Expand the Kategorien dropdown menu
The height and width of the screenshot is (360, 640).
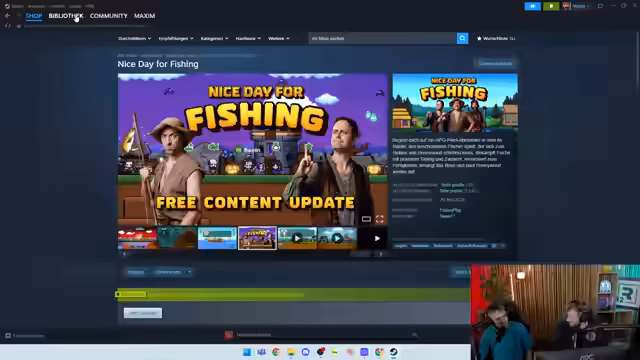tap(214, 38)
